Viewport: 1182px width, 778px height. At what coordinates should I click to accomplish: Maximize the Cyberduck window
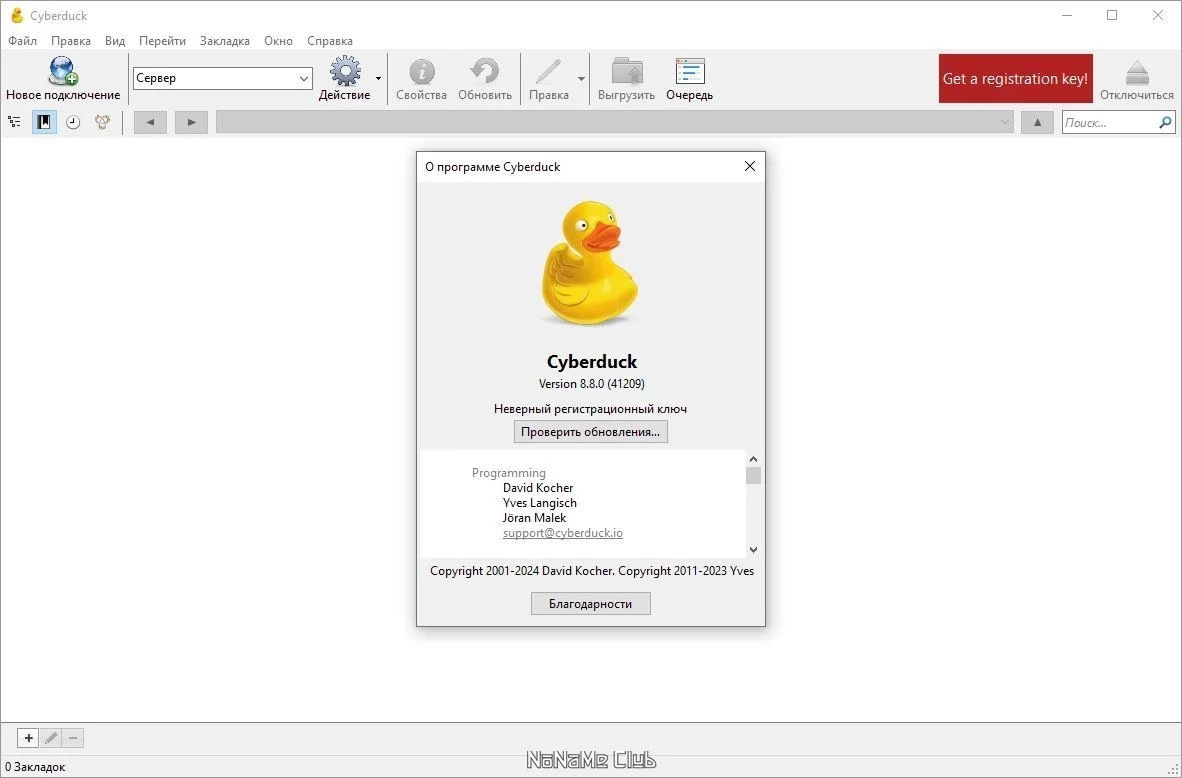pos(1112,15)
